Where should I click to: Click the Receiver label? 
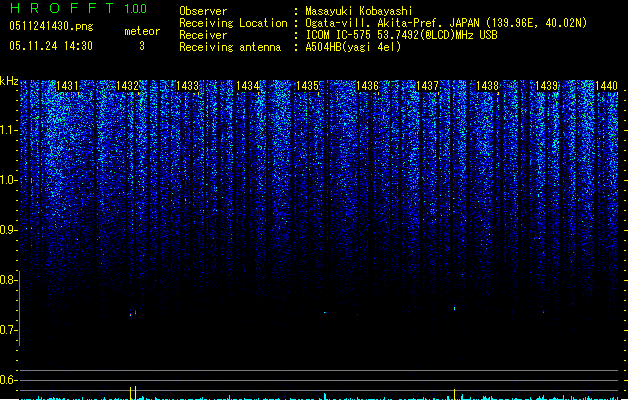pos(203,35)
